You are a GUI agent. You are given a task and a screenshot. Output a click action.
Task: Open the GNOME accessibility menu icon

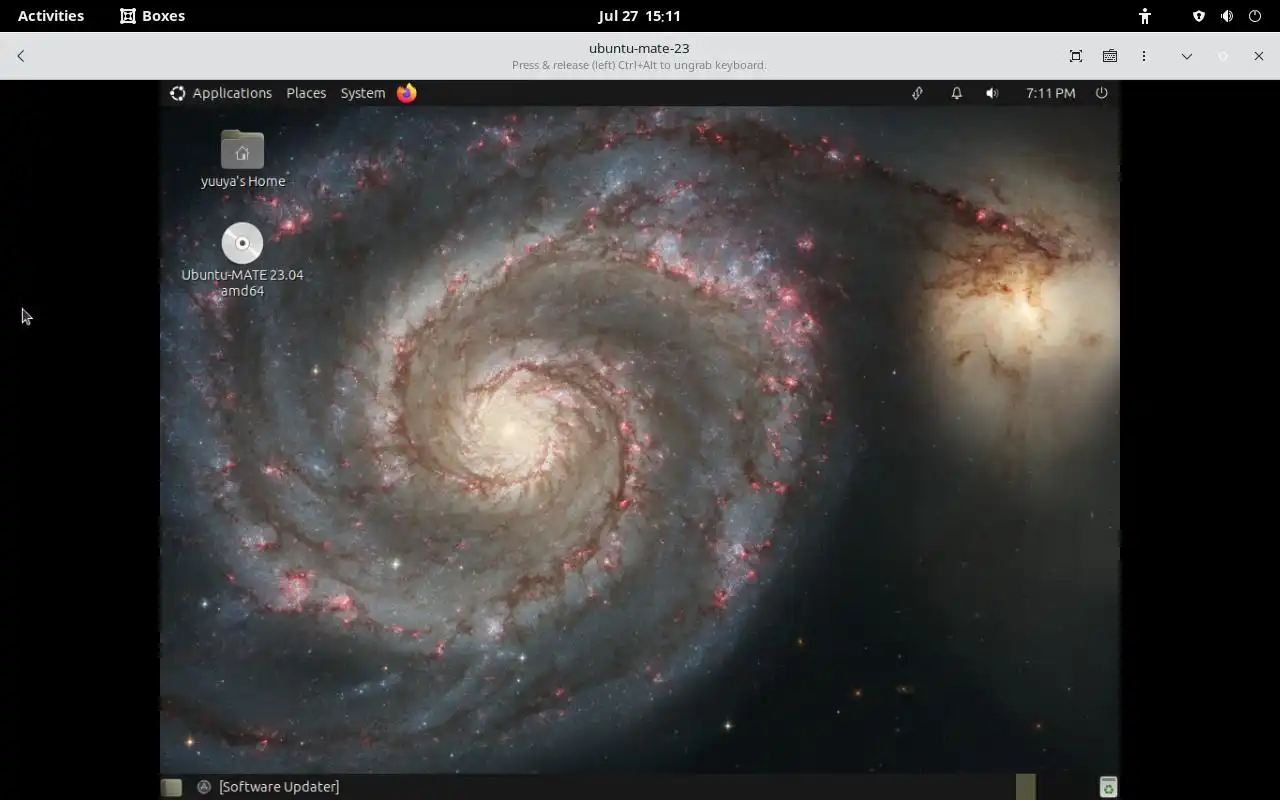click(x=1145, y=16)
